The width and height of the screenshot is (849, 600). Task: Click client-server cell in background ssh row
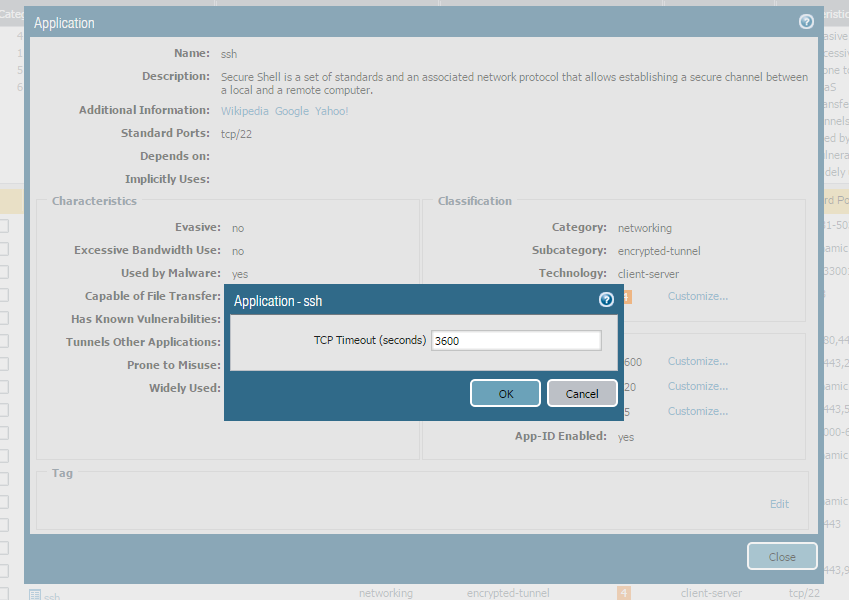[x=711, y=594]
